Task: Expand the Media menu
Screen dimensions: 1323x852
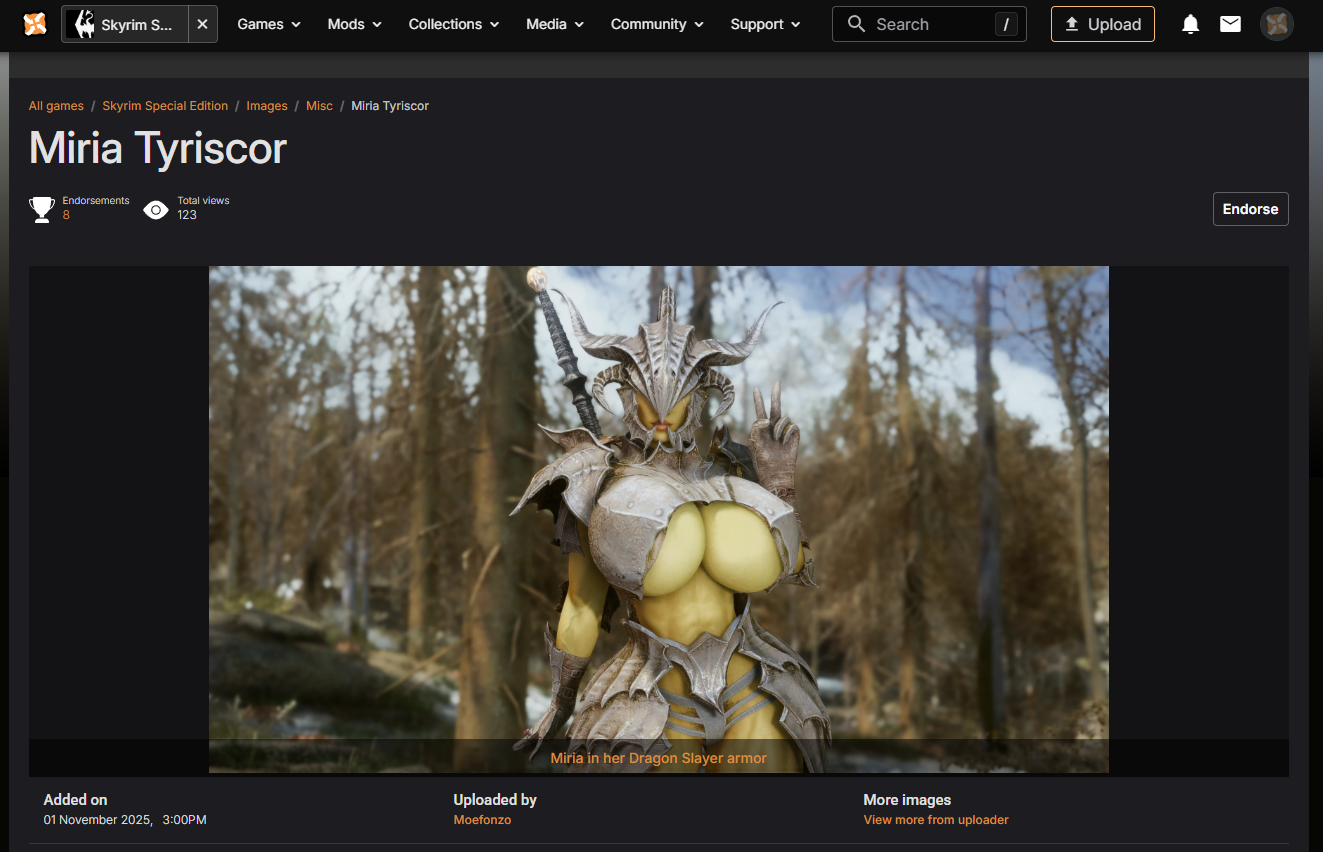Action: [555, 24]
